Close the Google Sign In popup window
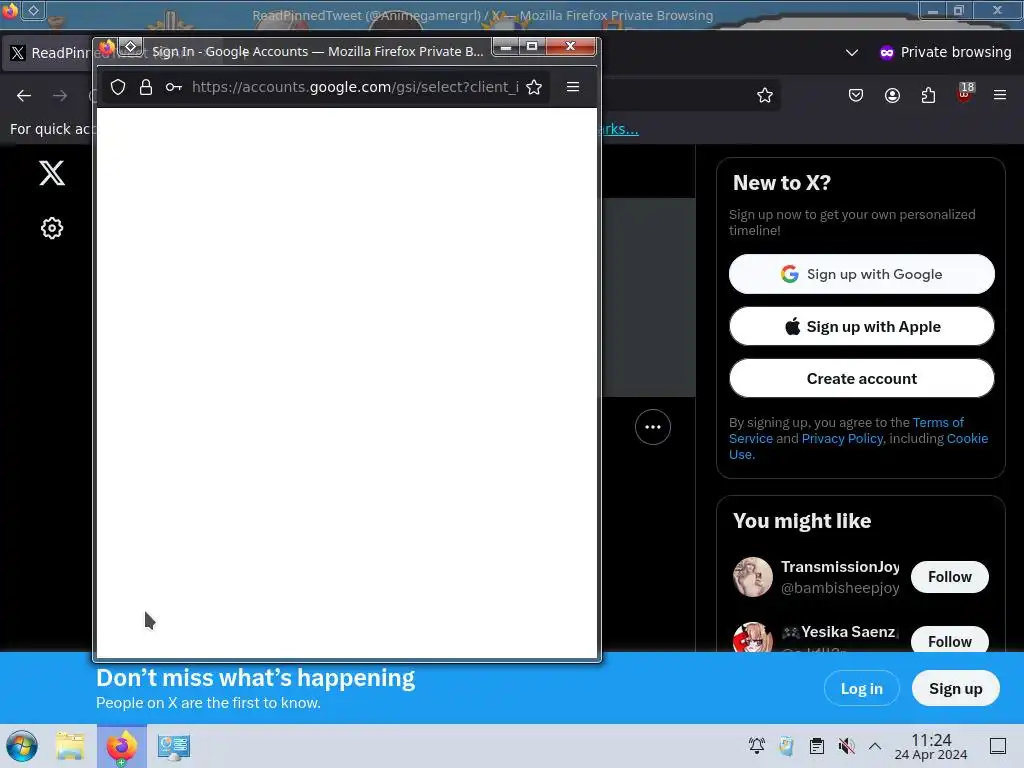The width and height of the screenshot is (1024, 768). [x=570, y=46]
